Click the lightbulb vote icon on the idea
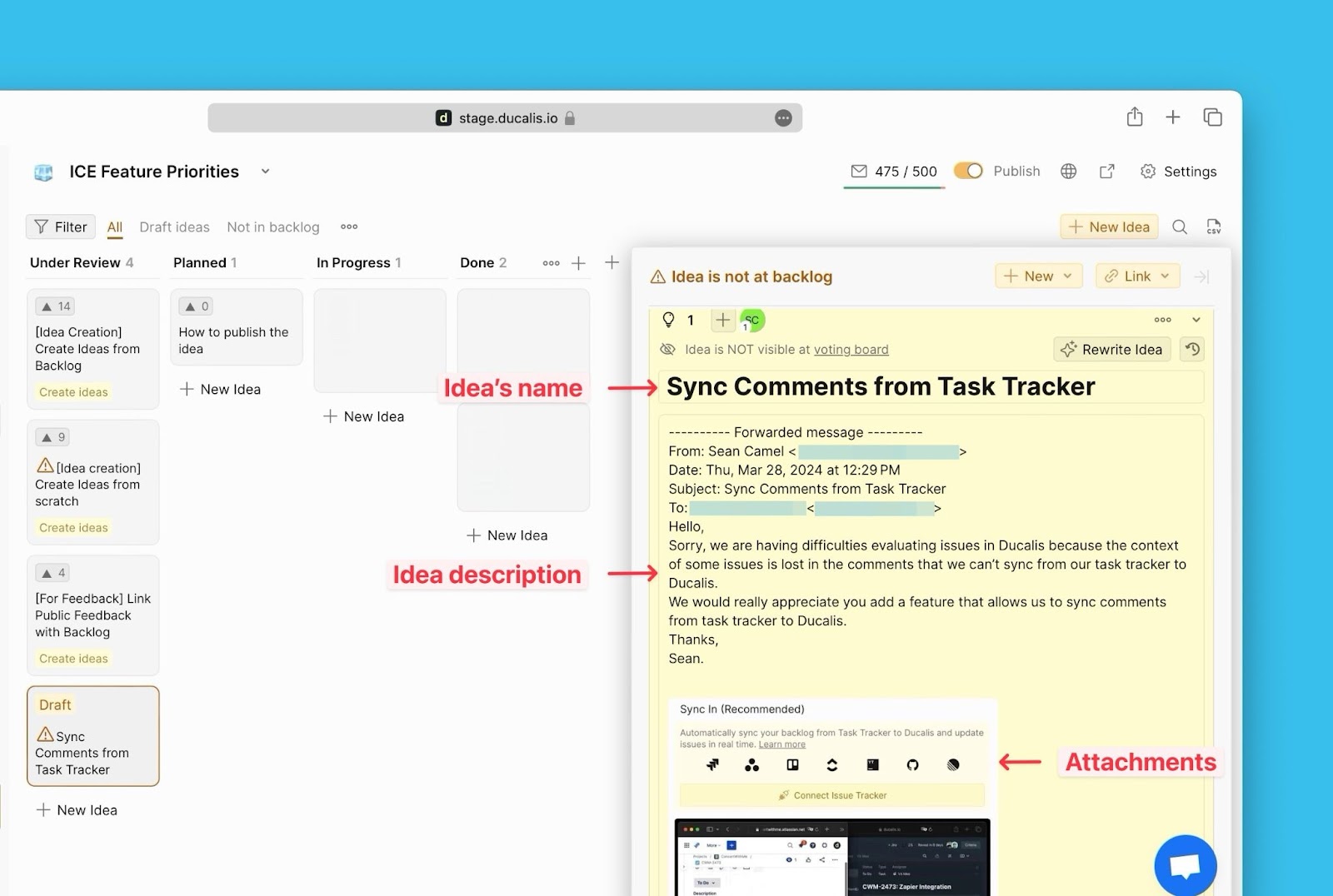The width and height of the screenshot is (1333, 896). point(668,320)
